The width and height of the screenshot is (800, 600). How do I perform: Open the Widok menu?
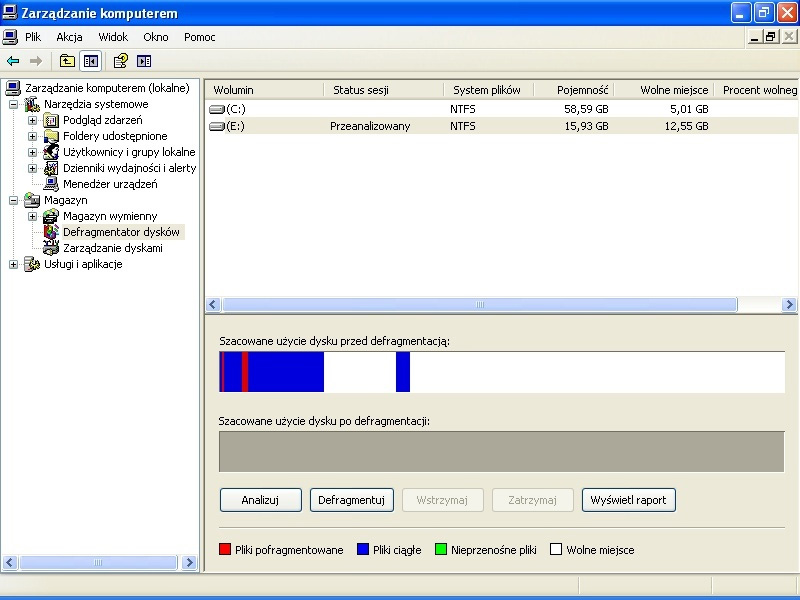113,37
